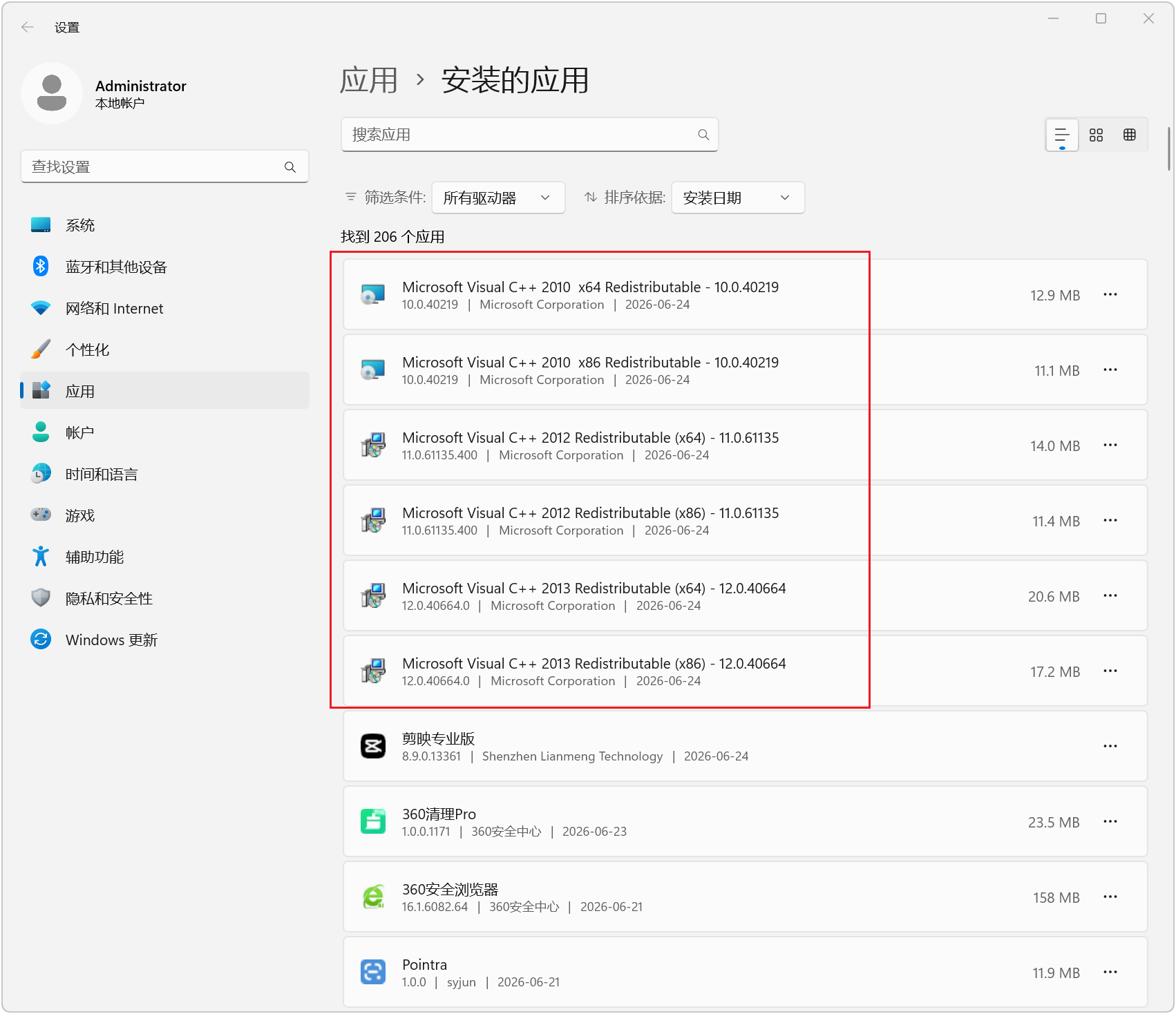The height and width of the screenshot is (1014, 1176).
Task: Open more options for 360安全浏览器
Action: (x=1110, y=897)
